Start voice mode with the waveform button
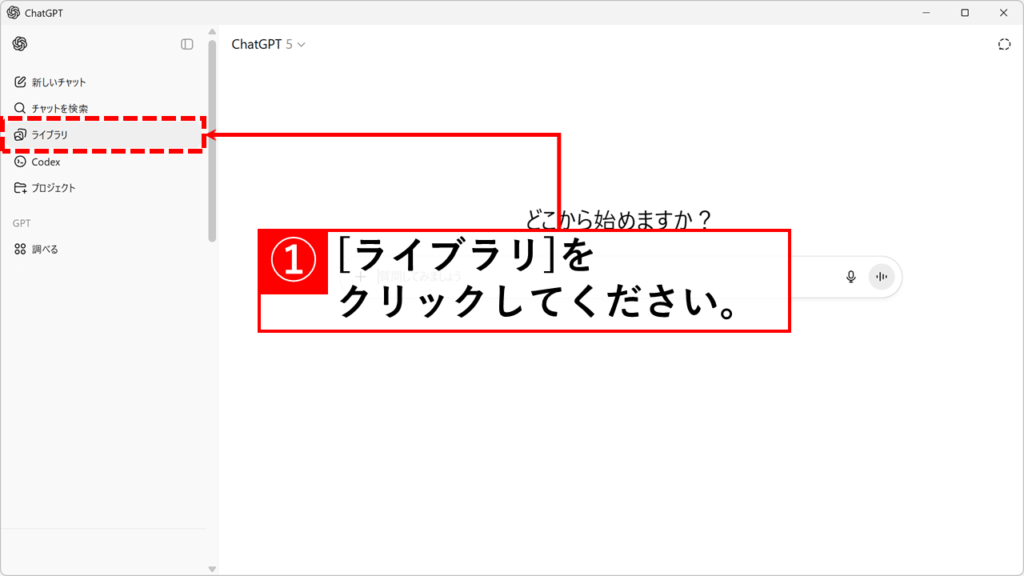 [881, 277]
